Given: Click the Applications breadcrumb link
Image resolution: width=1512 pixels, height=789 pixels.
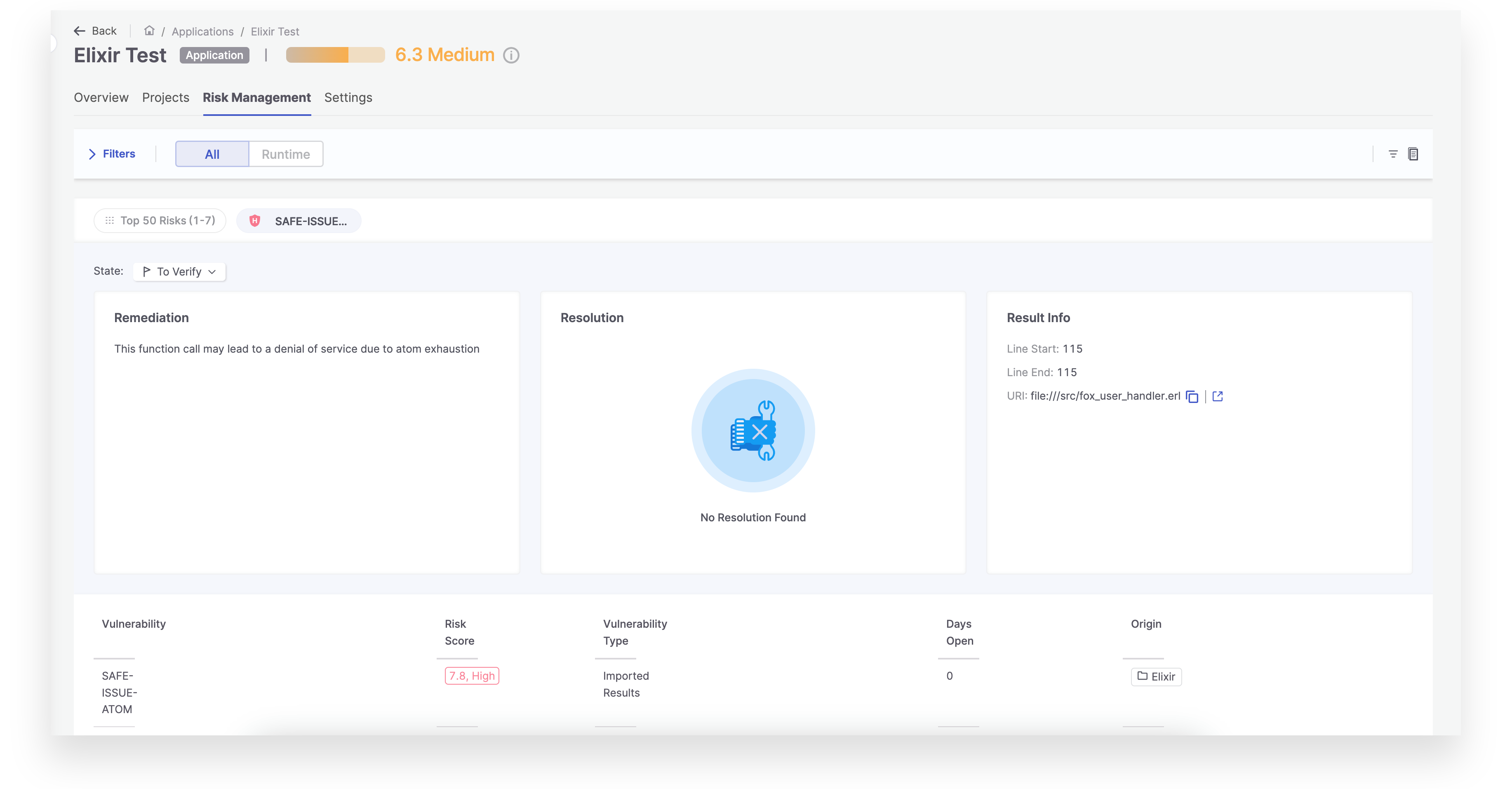Looking at the screenshot, I should pos(202,32).
